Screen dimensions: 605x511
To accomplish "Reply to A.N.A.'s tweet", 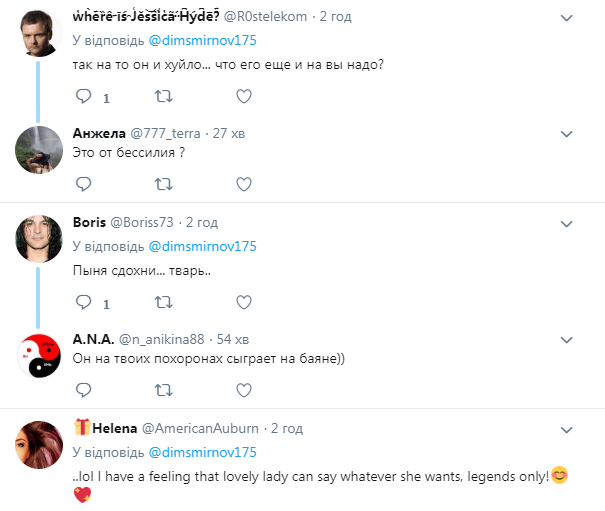I will pyautogui.click(x=84, y=390).
